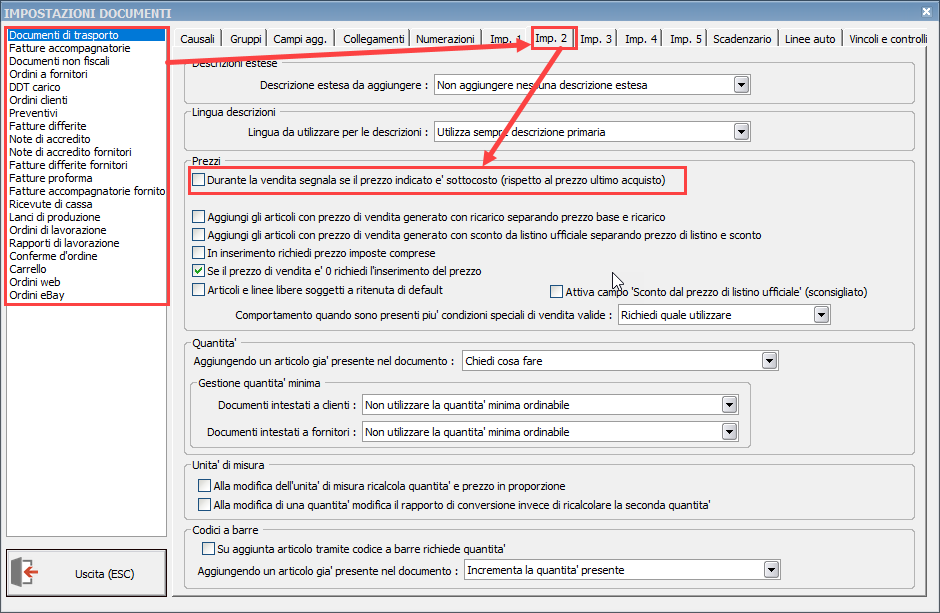Image resolution: width=940 pixels, height=613 pixels.
Task: Switch to the Vincoli e controlli tab
Action: pos(888,39)
